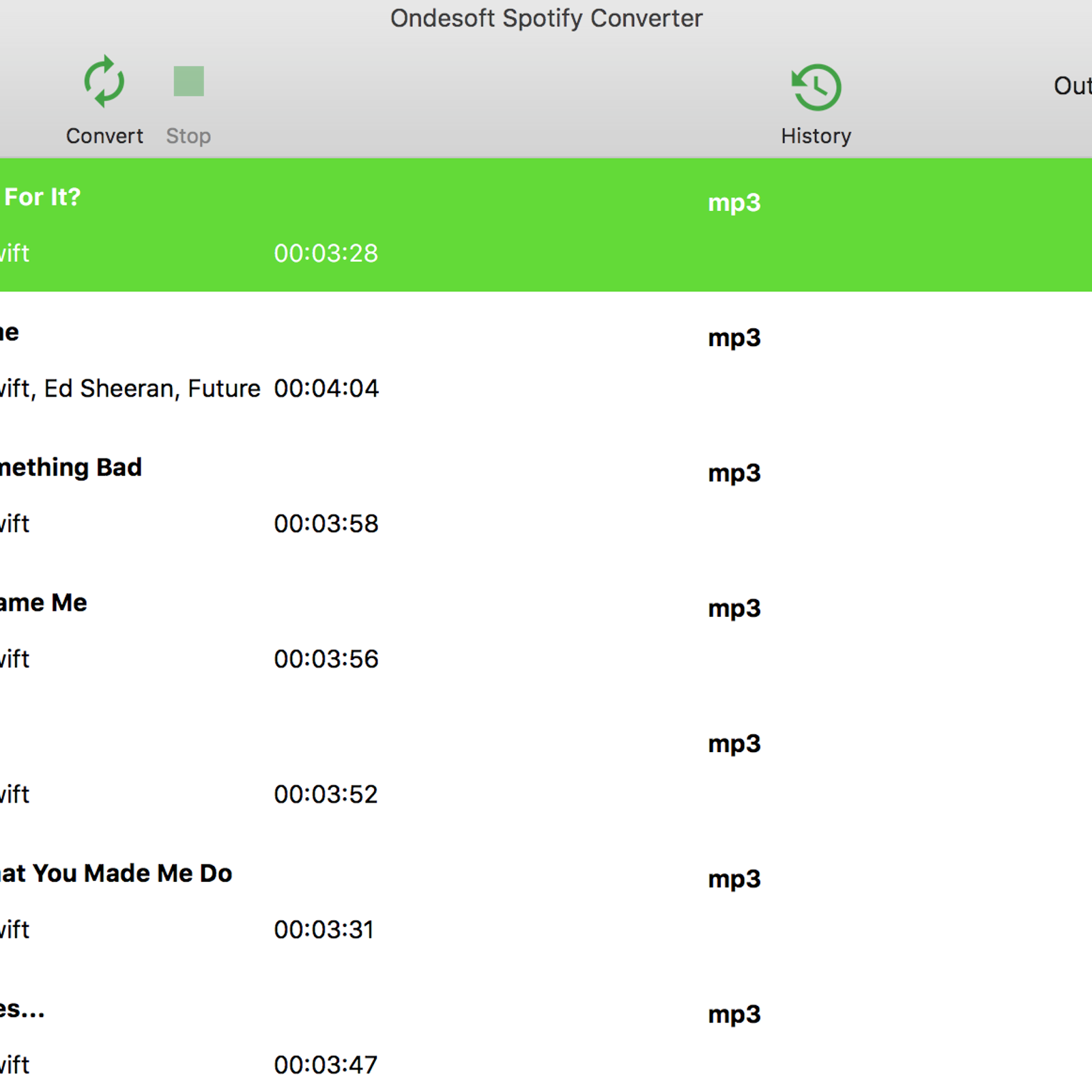Click duration 00:03:56
This screenshot has width=1092, height=1092.
pyautogui.click(x=326, y=659)
